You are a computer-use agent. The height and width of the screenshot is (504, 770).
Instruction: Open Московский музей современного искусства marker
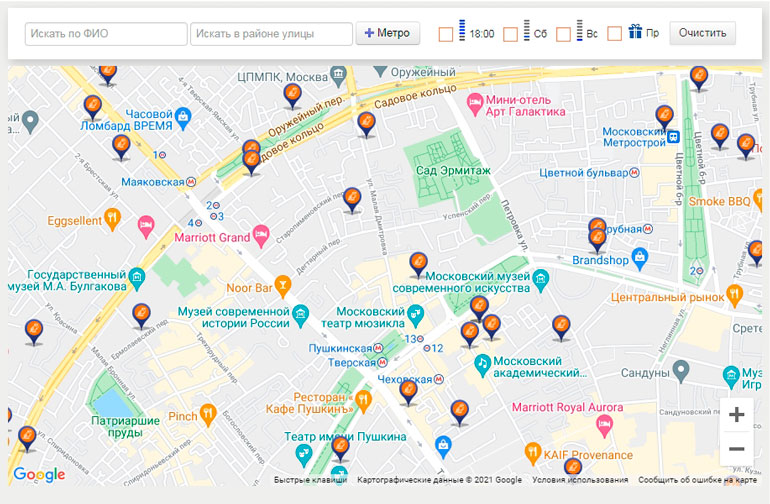coord(541,281)
